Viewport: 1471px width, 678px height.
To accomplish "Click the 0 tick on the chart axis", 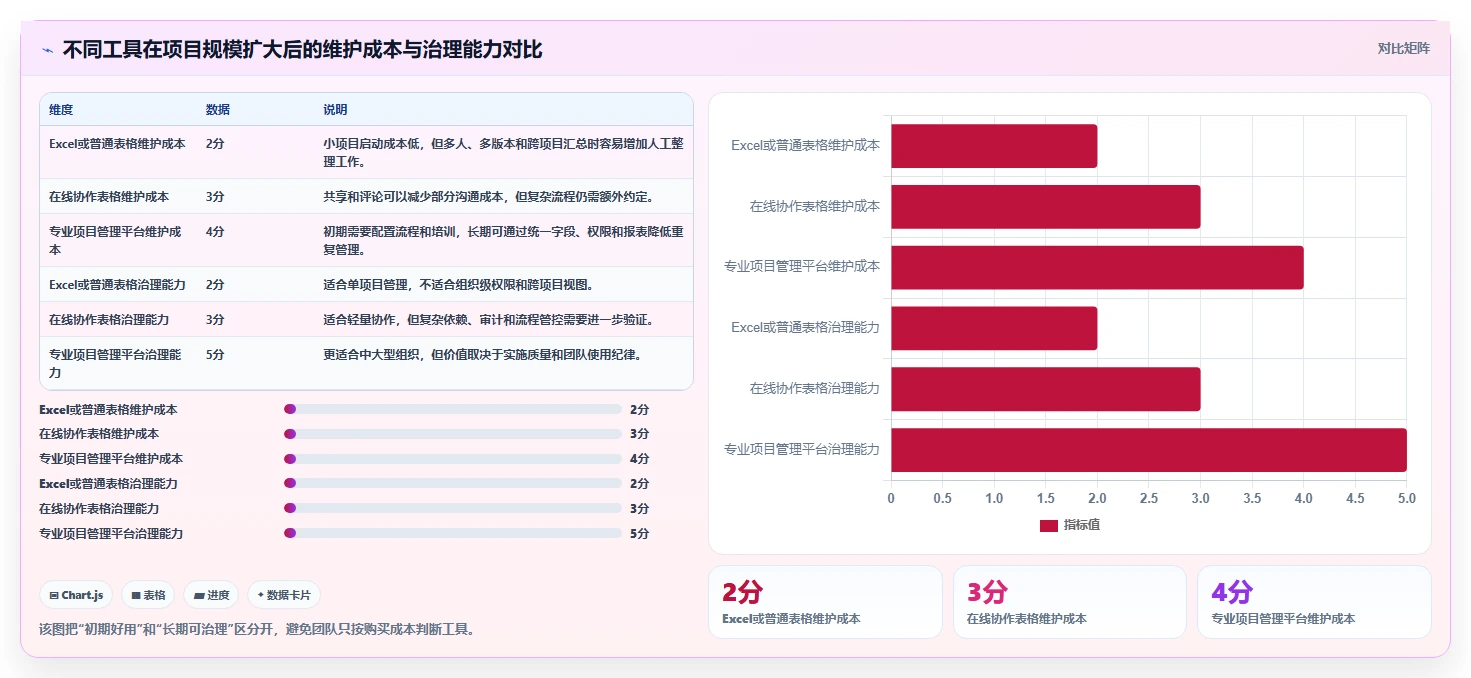I will (x=891, y=498).
